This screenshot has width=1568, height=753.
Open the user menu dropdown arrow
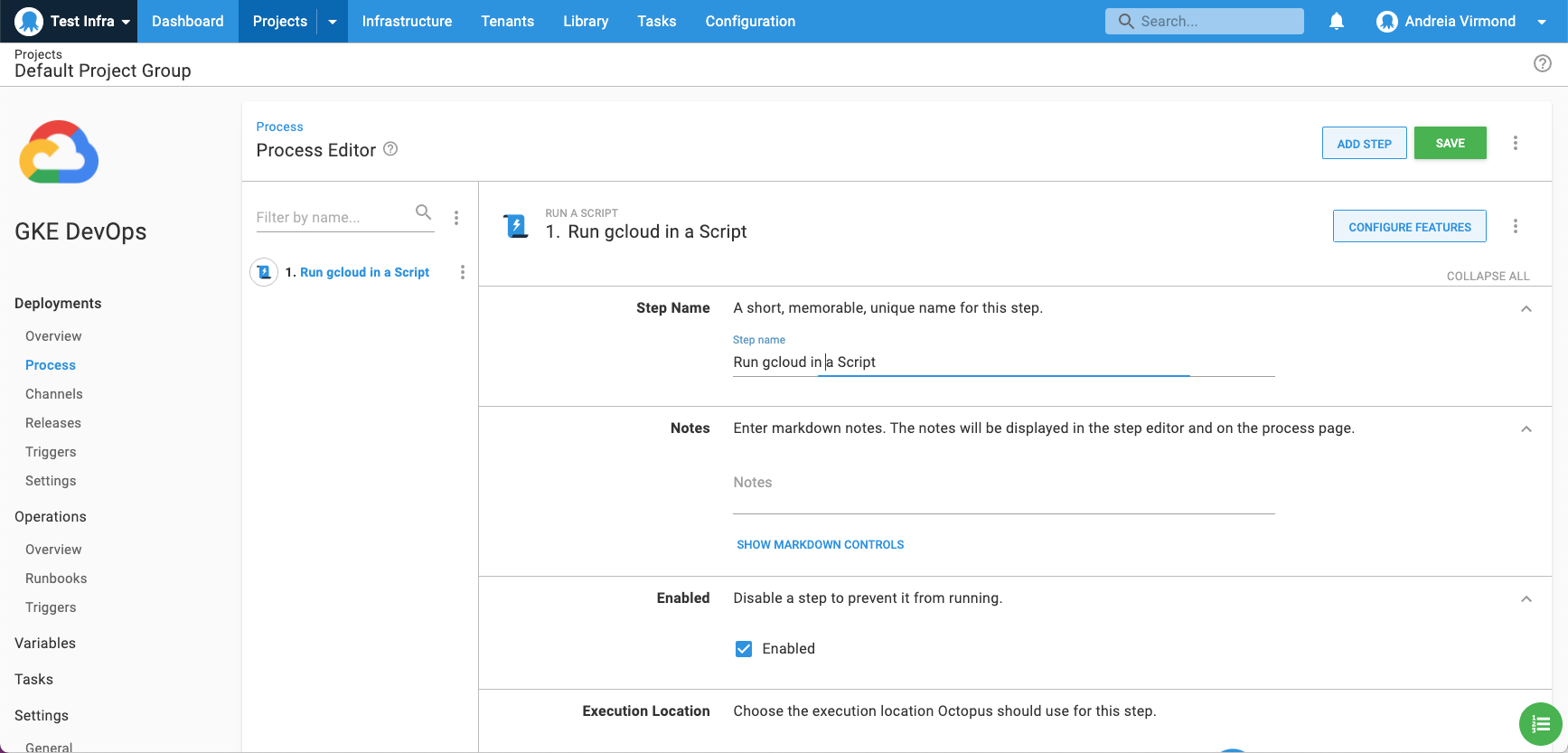point(1542,22)
